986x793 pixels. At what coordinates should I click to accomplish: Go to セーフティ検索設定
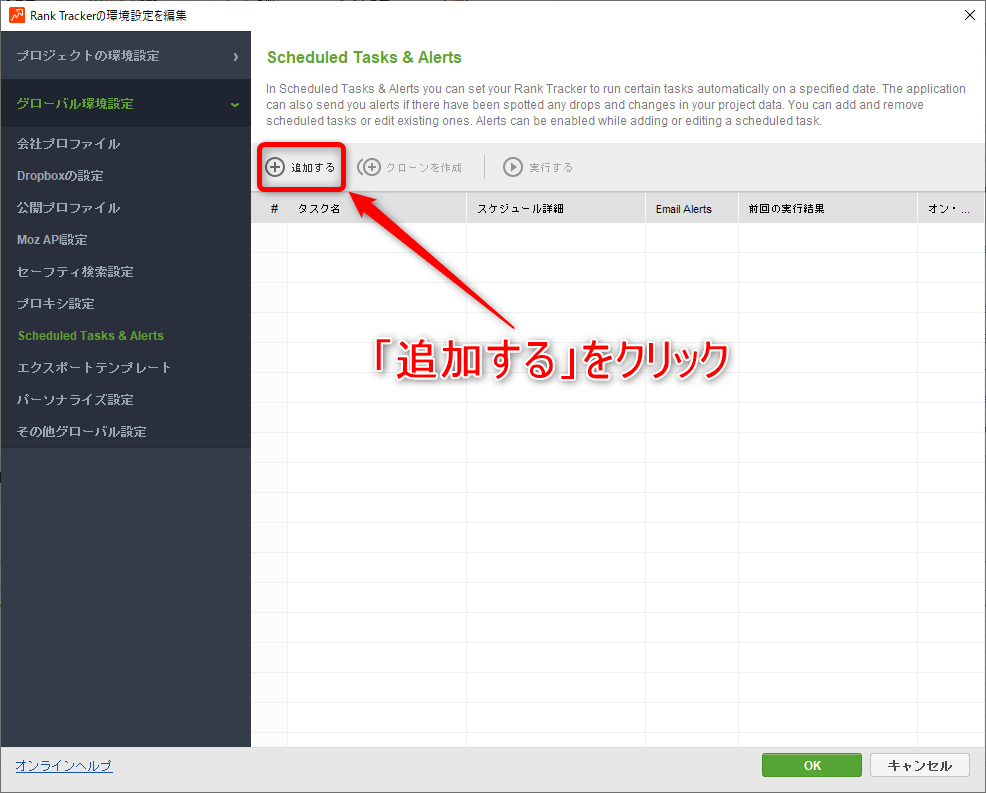(x=75, y=272)
